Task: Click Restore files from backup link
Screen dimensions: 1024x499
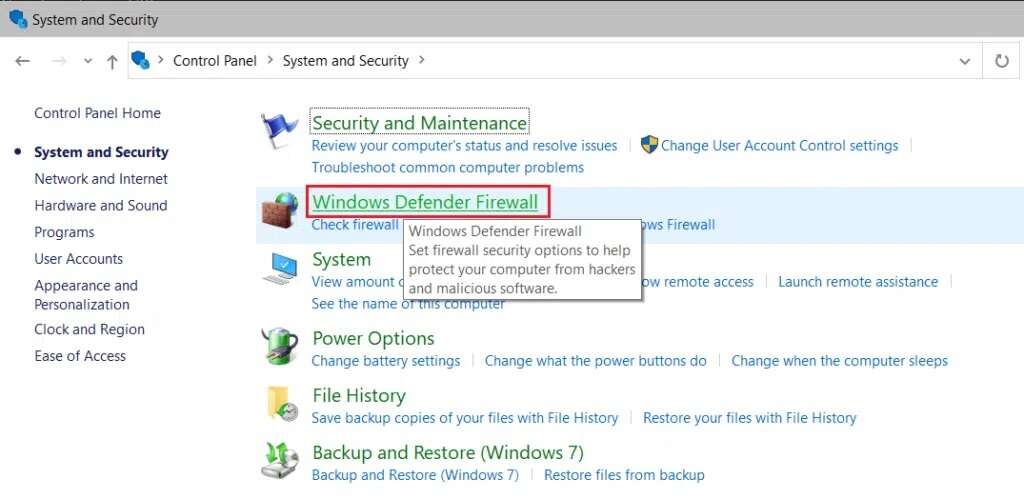Action: coord(625,475)
